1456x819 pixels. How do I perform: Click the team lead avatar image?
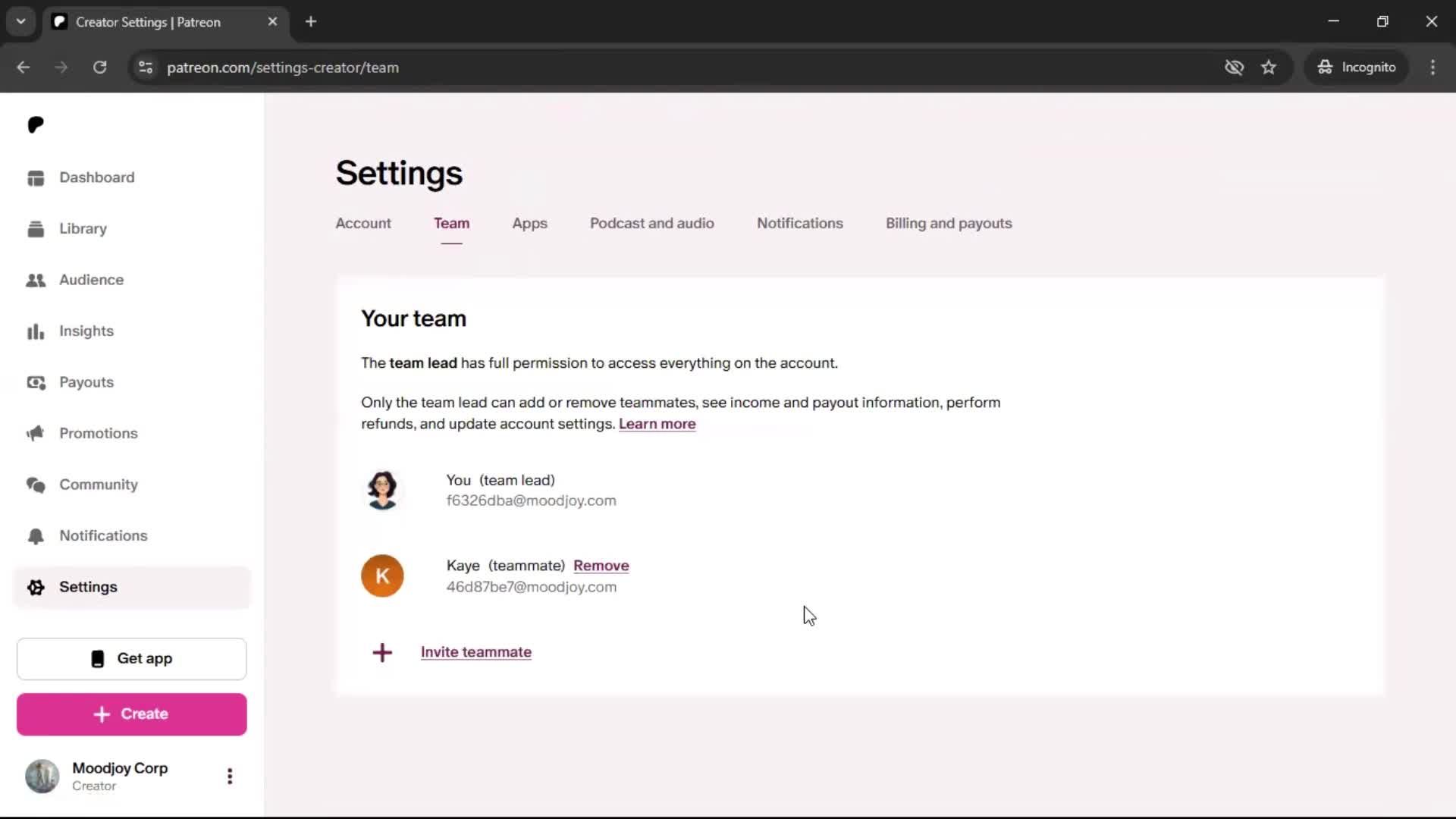pyautogui.click(x=382, y=490)
